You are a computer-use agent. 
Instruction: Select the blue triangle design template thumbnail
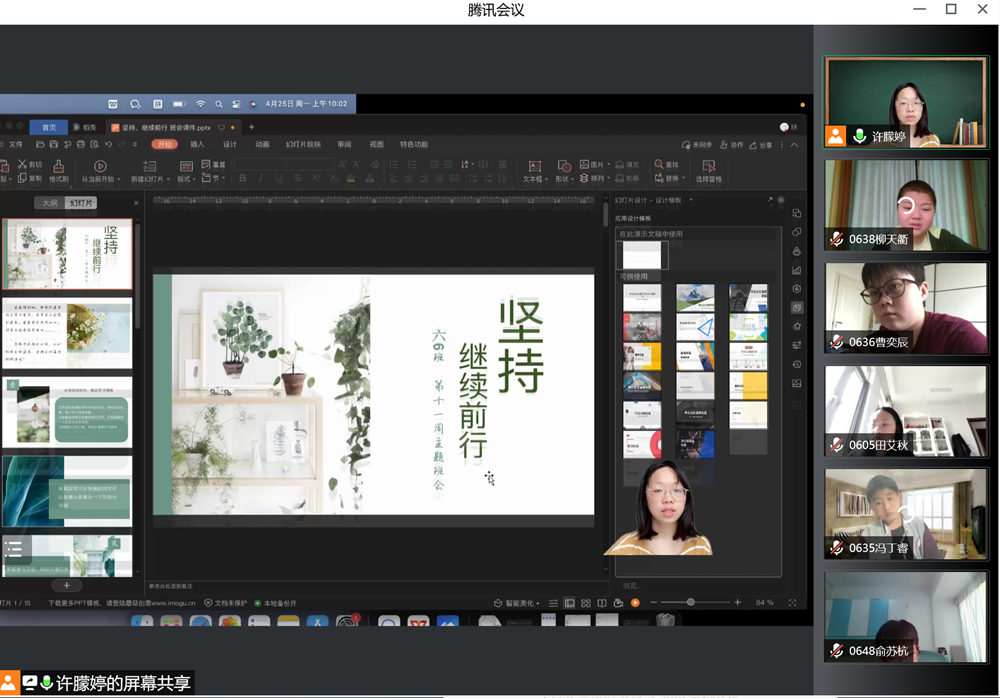695,327
